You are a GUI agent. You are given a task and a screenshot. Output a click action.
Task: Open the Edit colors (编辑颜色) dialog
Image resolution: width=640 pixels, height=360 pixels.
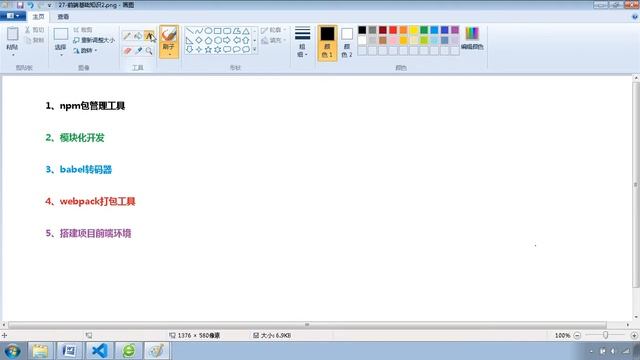(x=472, y=38)
